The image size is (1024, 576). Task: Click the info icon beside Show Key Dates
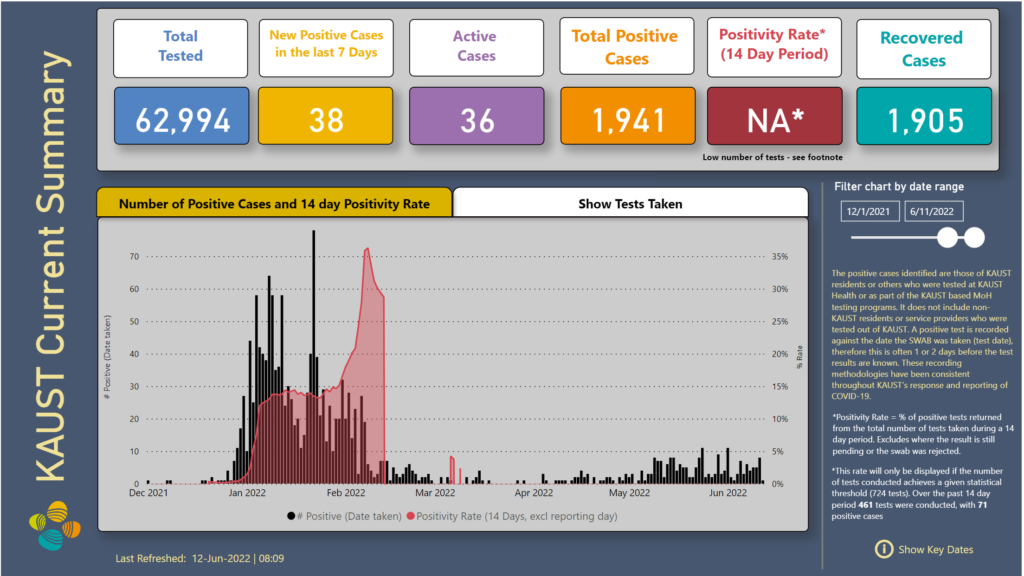coord(883,549)
